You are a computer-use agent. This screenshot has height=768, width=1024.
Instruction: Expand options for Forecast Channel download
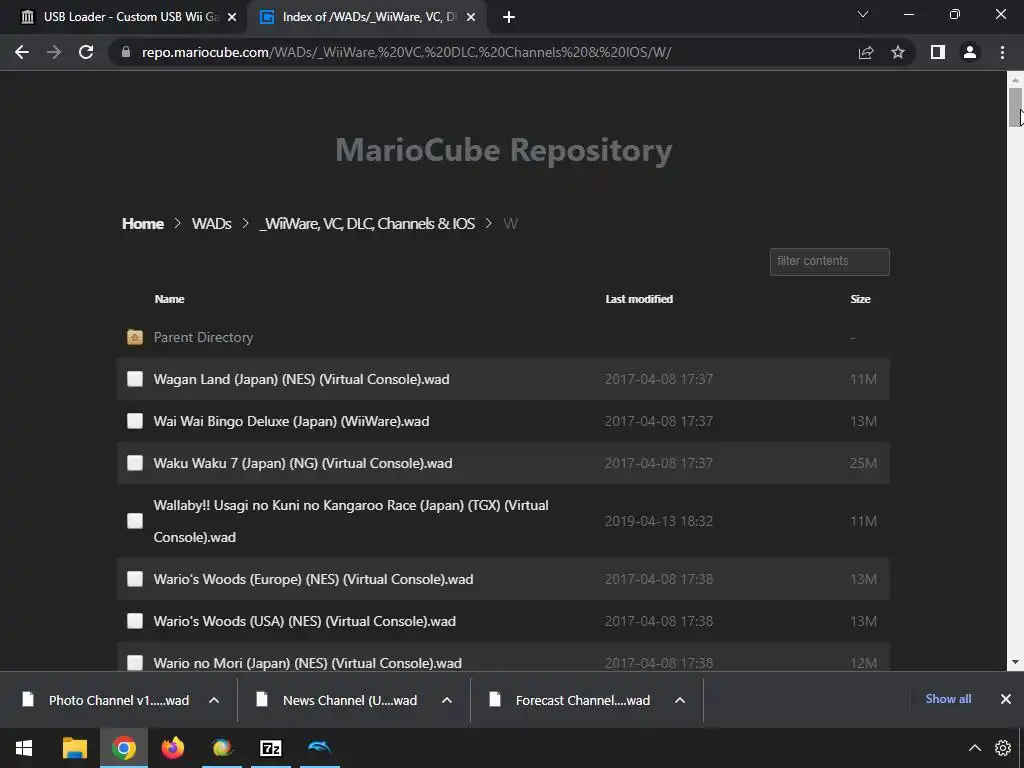click(x=680, y=700)
